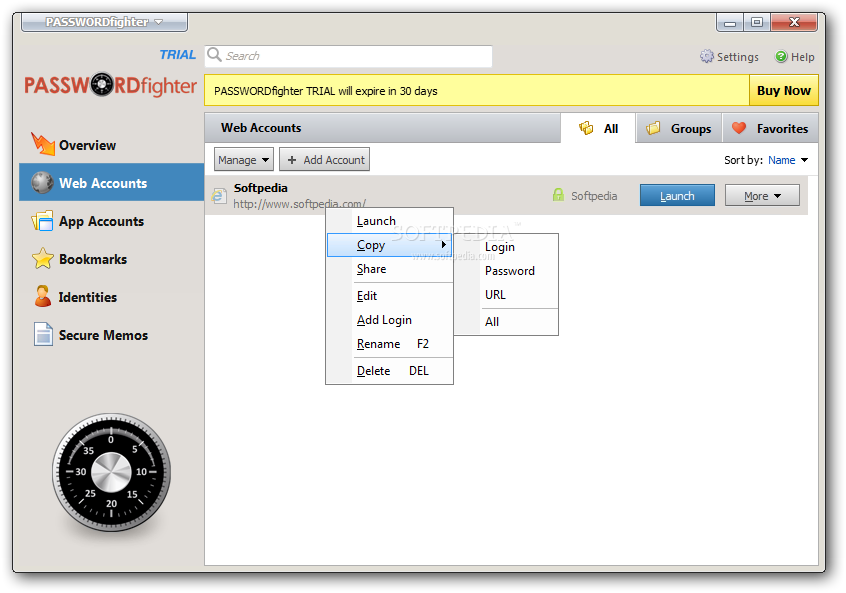
Task: Click the http://www.softpedia.com/ URL text
Action: [299, 204]
